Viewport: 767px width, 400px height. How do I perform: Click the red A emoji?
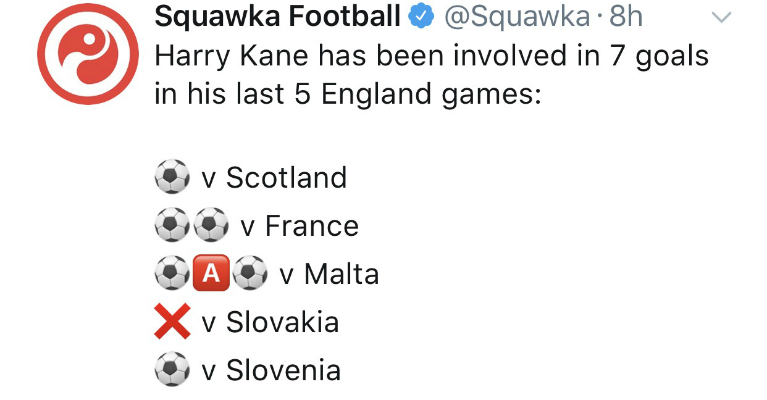tap(211, 275)
